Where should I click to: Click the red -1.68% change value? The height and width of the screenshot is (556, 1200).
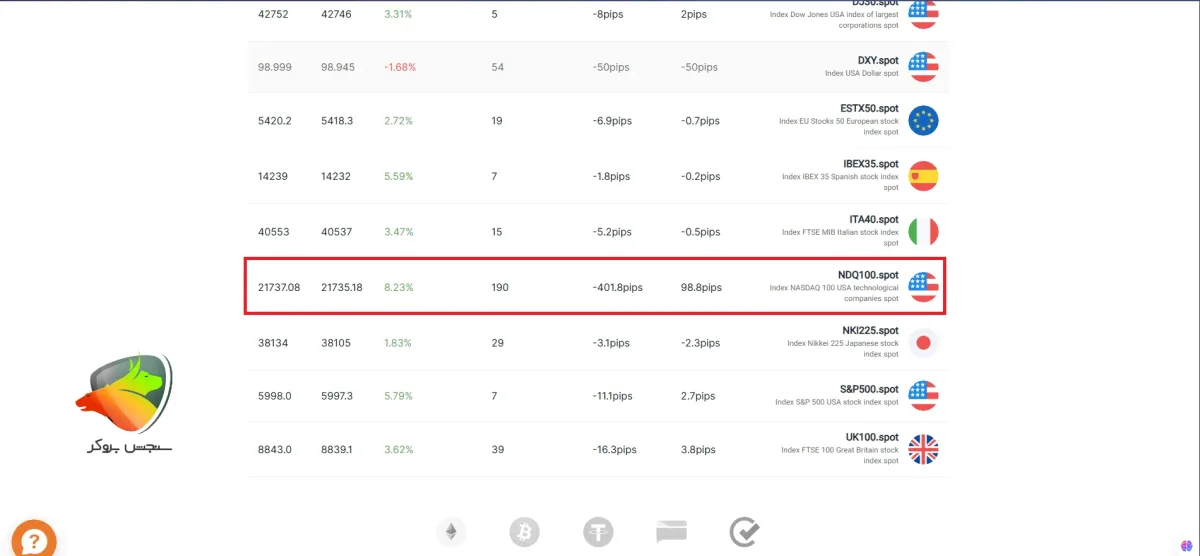point(400,67)
